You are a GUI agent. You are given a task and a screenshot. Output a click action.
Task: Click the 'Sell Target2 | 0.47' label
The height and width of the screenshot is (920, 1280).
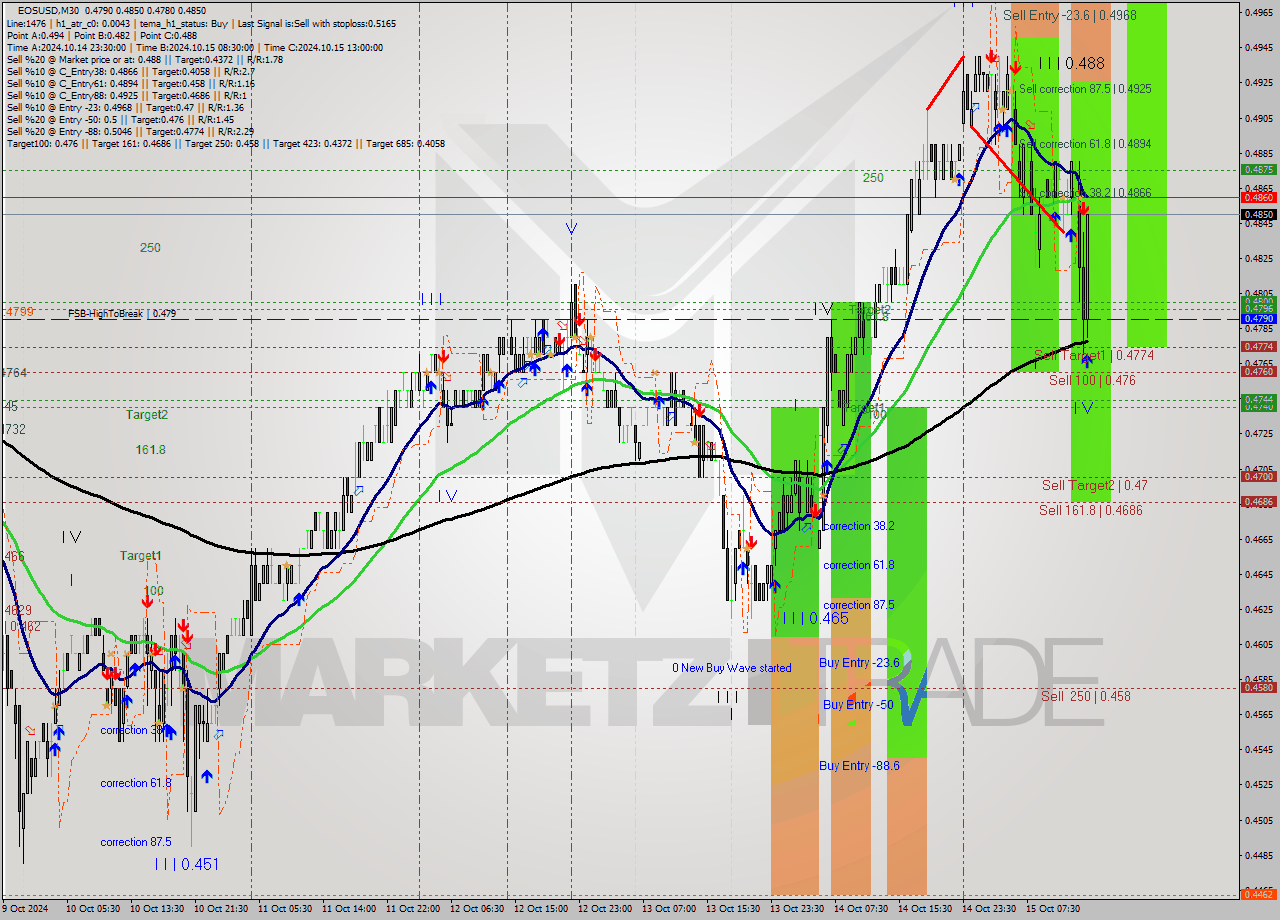[x=1094, y=485]
